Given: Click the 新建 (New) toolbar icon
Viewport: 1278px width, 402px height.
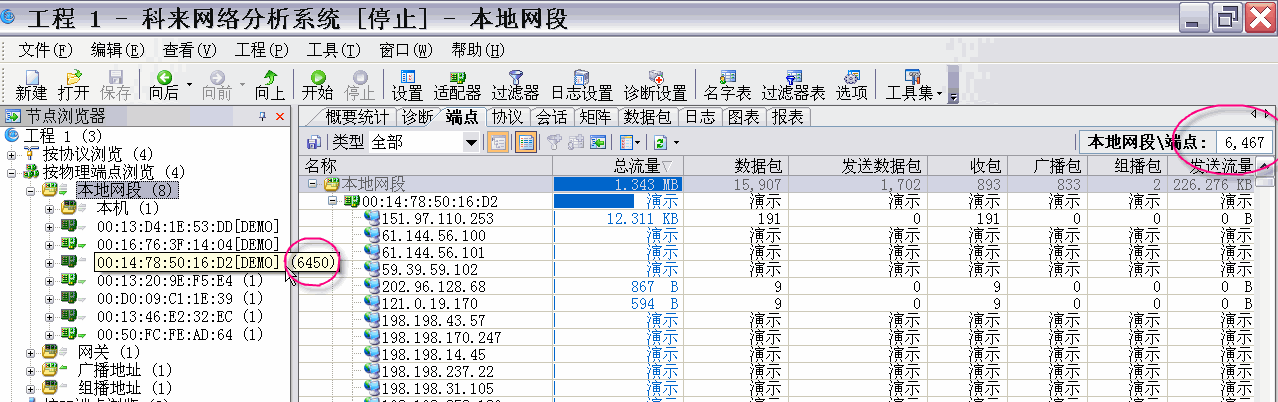Looking at the screenshot, I should click(x=31, y=84).
